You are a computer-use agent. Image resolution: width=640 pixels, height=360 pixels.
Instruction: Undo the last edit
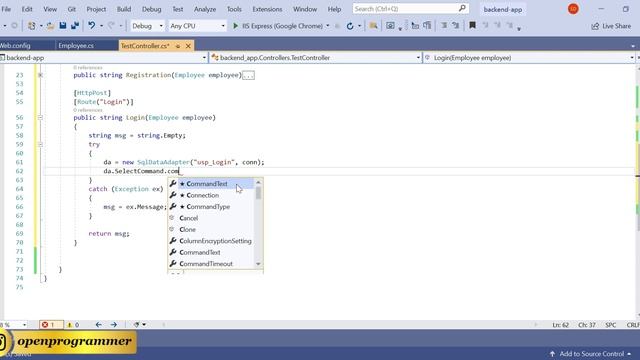click(91, 26)
